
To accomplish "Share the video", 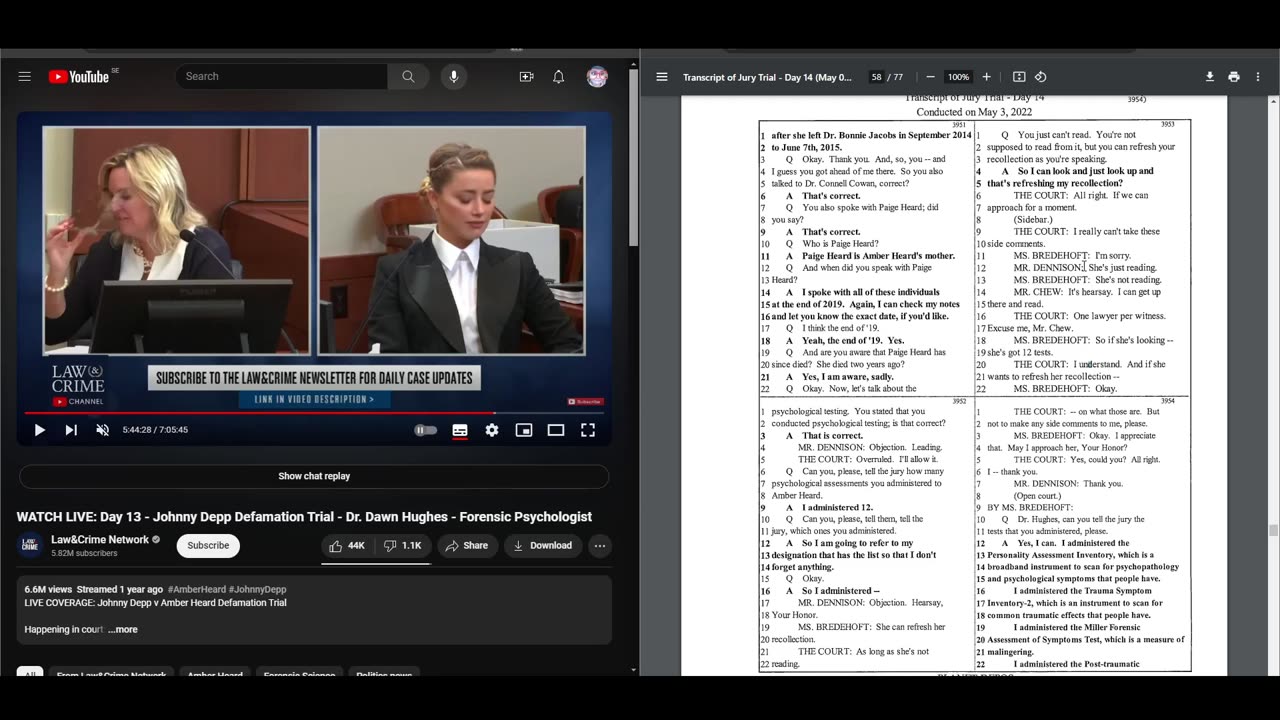I will click(x=467, y=545).
